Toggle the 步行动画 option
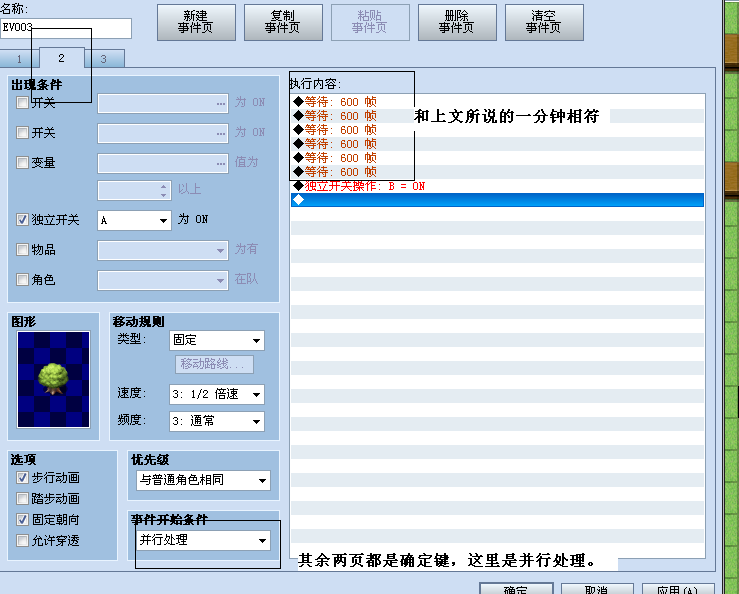This screenshot has width=739, height=594. click(22, 478)
